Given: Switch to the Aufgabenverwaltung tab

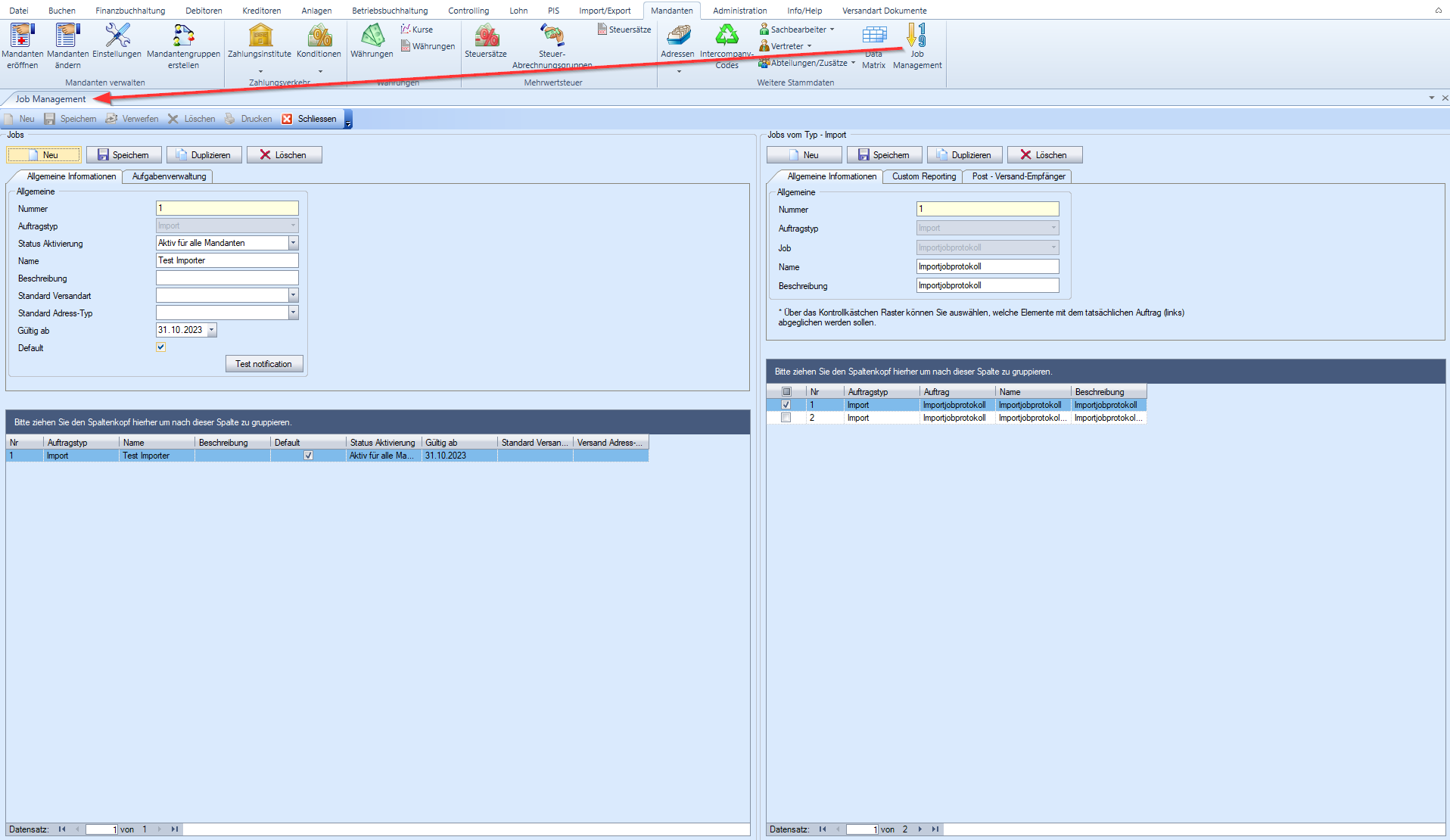Looking at the screenshot, I should [x=169, y=176].
